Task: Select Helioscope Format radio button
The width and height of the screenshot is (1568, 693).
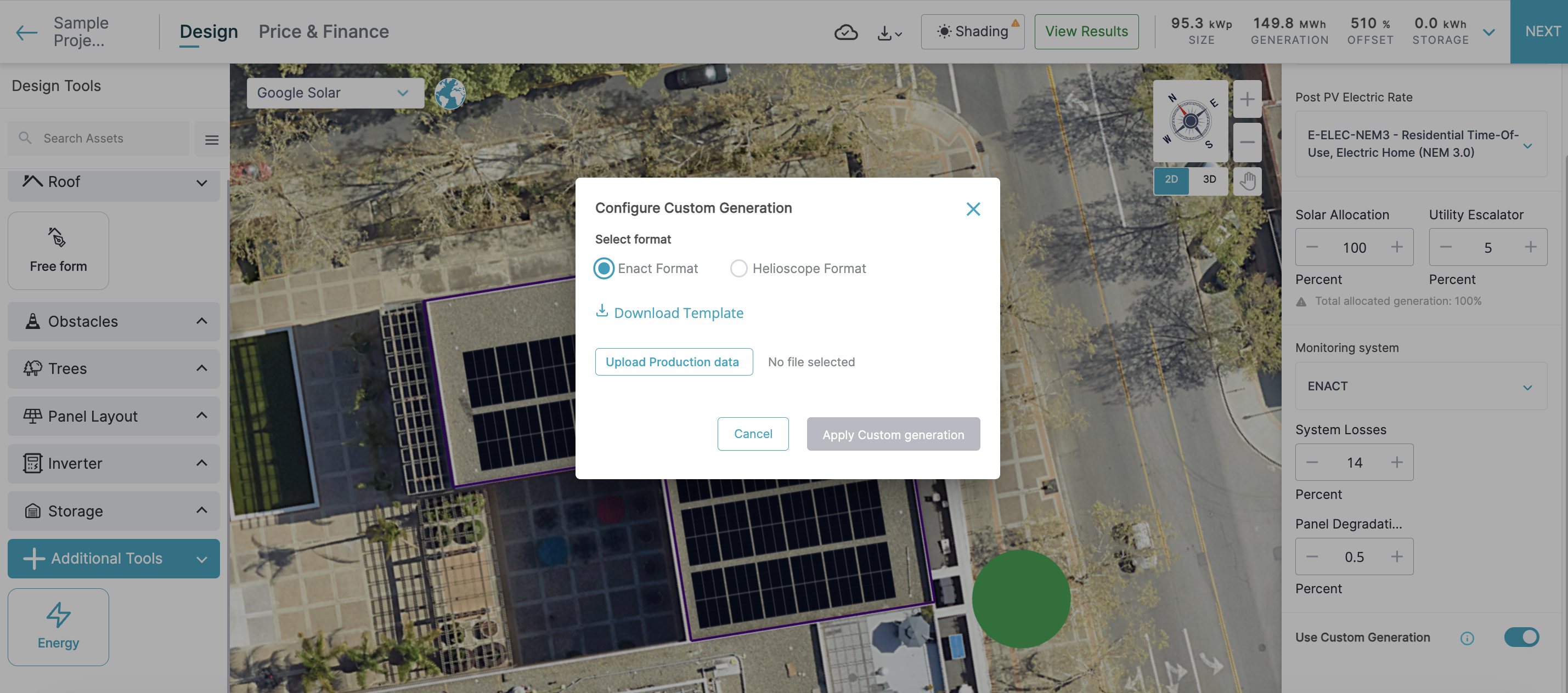Action: pos(738,268)
